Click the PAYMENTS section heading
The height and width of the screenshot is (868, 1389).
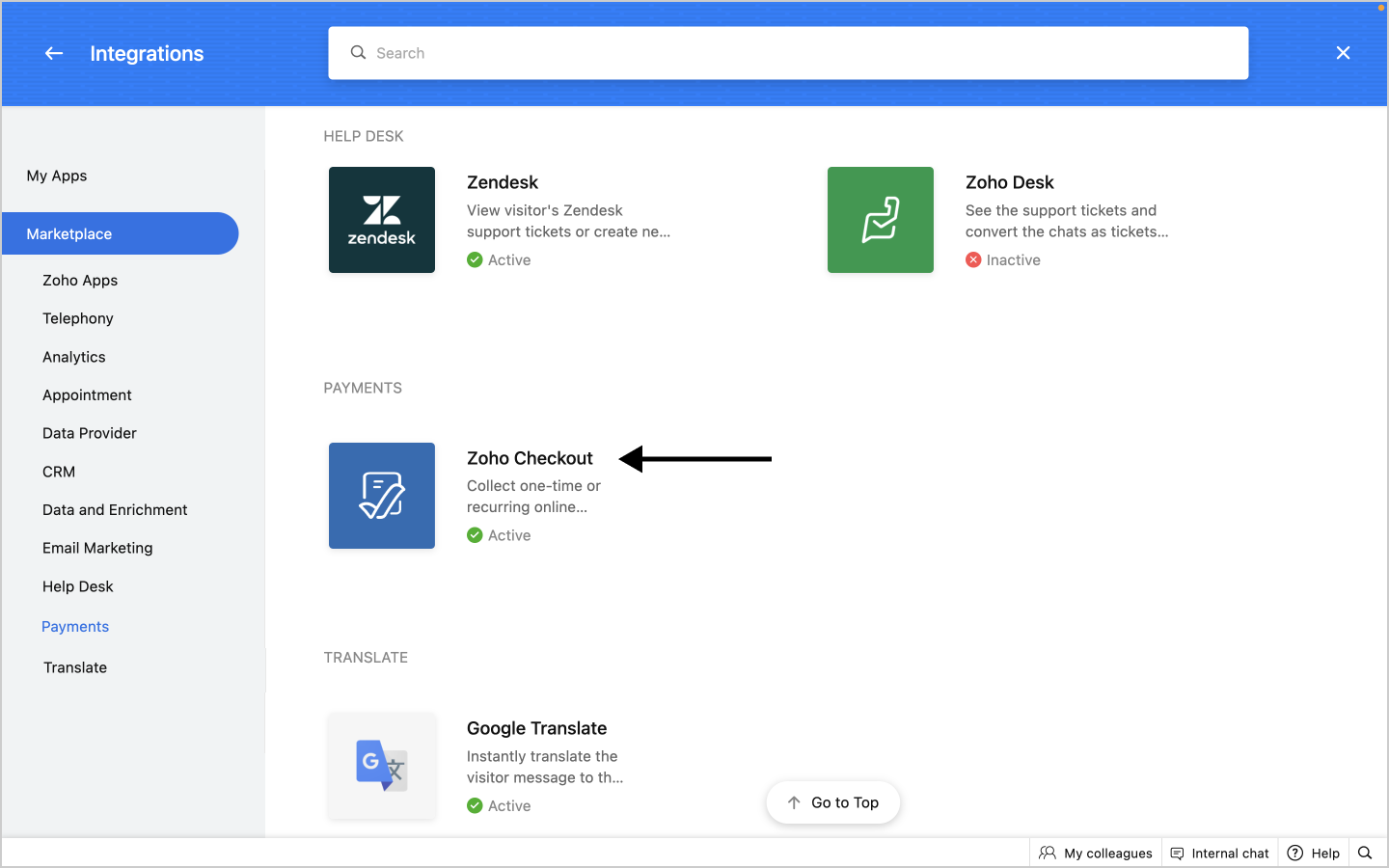[363, 388]
